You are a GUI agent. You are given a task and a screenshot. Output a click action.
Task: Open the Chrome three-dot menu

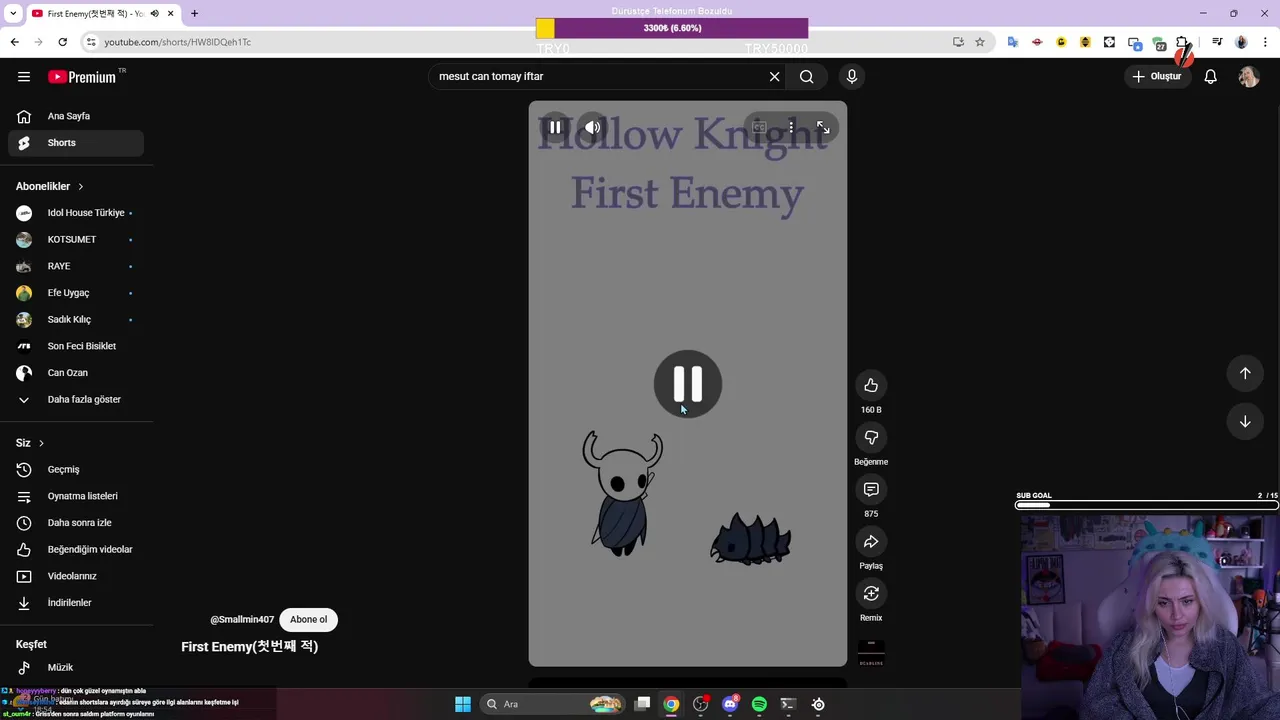[1266, 42]
